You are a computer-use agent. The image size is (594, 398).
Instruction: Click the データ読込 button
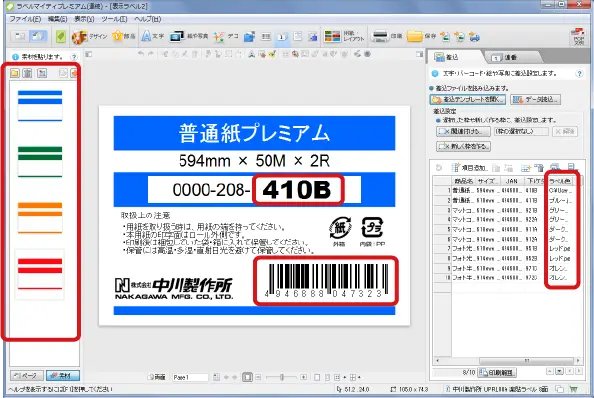tap(535, 100)
